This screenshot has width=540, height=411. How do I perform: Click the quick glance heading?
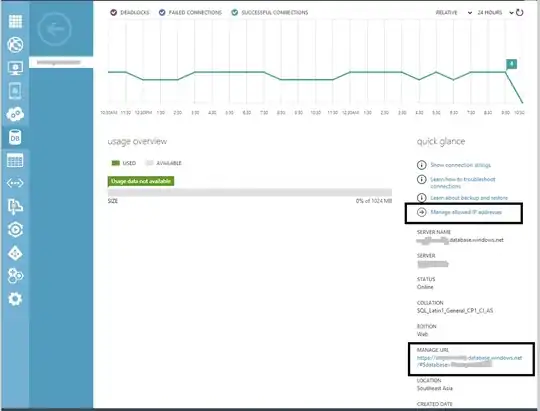[x=441, y=142]
